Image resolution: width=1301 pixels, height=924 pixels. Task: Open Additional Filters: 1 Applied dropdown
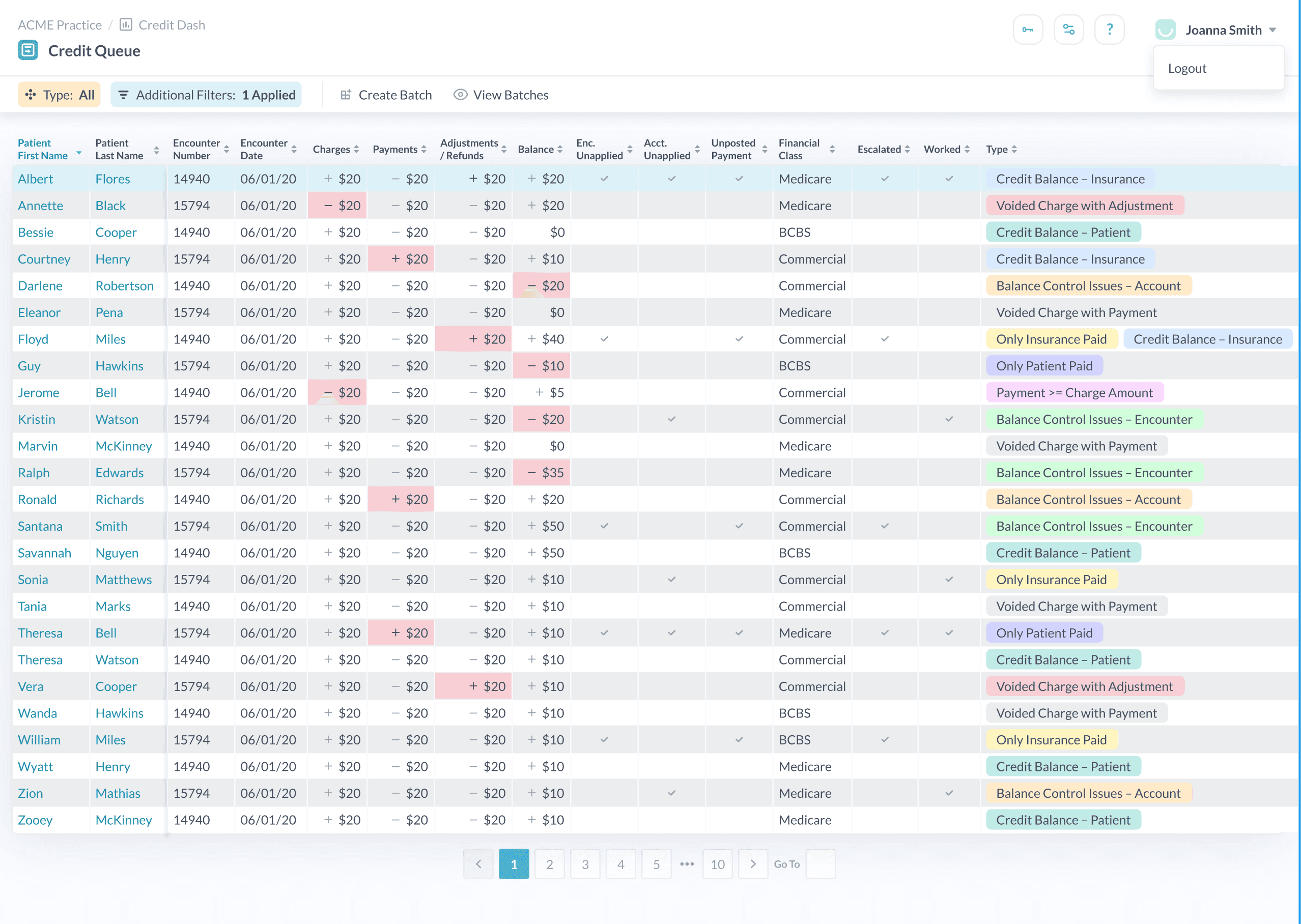pyautogui.click(x=206, y=95)
